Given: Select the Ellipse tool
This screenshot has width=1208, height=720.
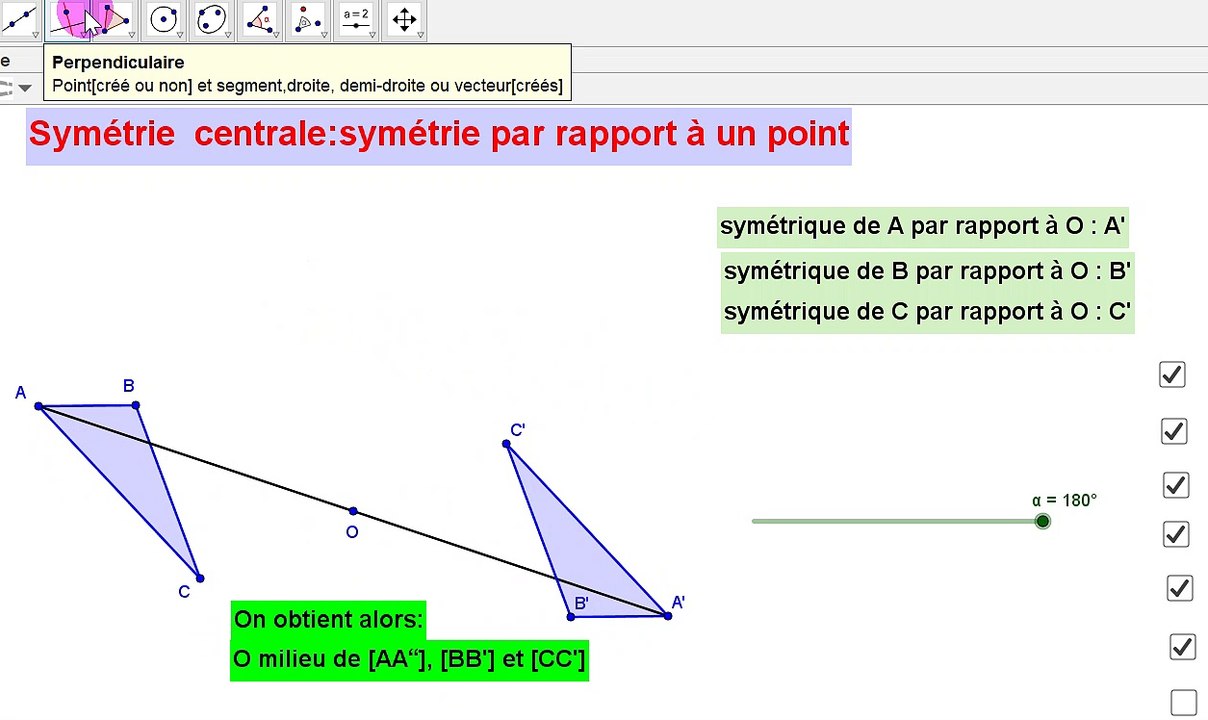Looking at the screenshot, I should coord(210,18).
